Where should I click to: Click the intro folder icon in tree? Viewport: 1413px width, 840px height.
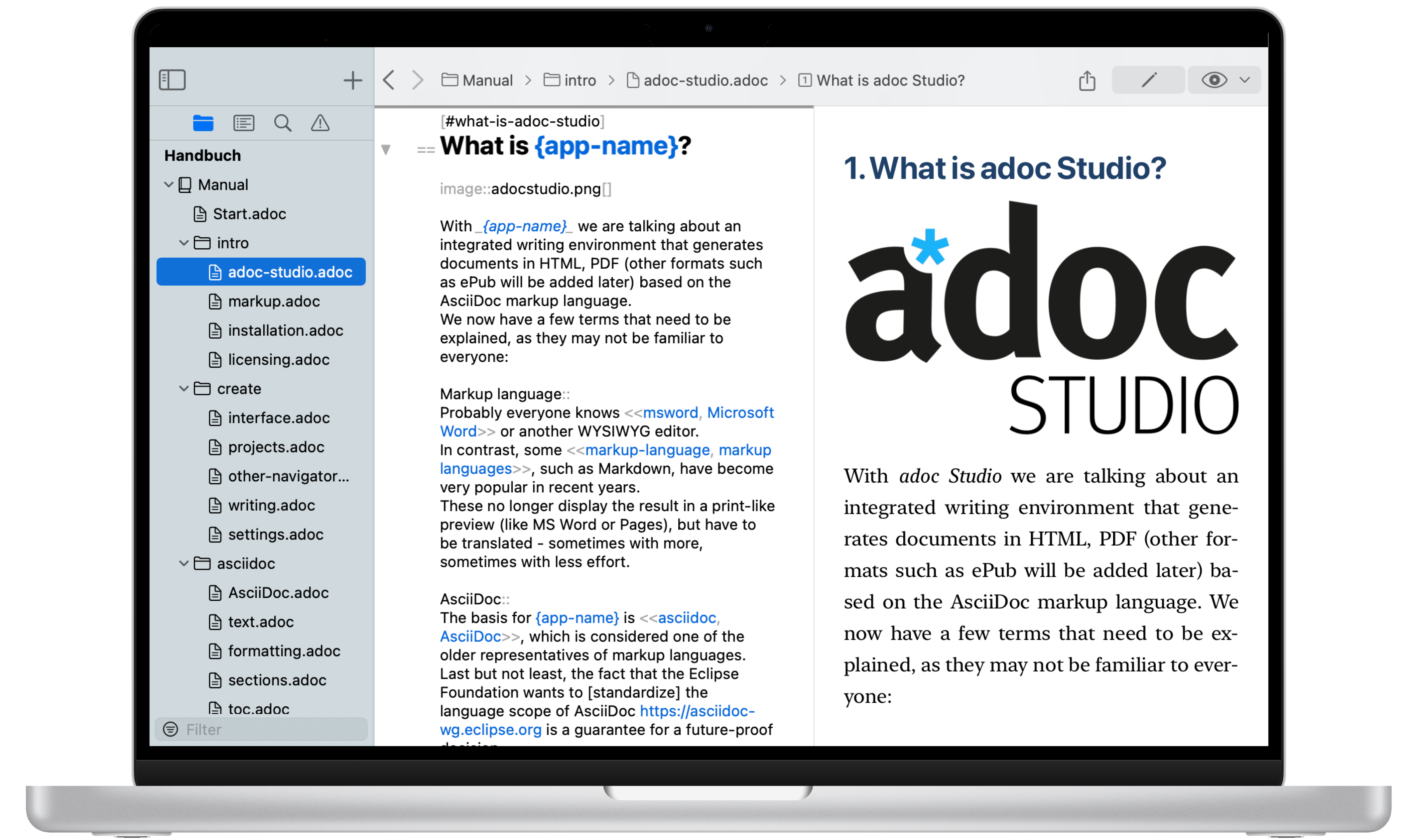click(202, 243)
